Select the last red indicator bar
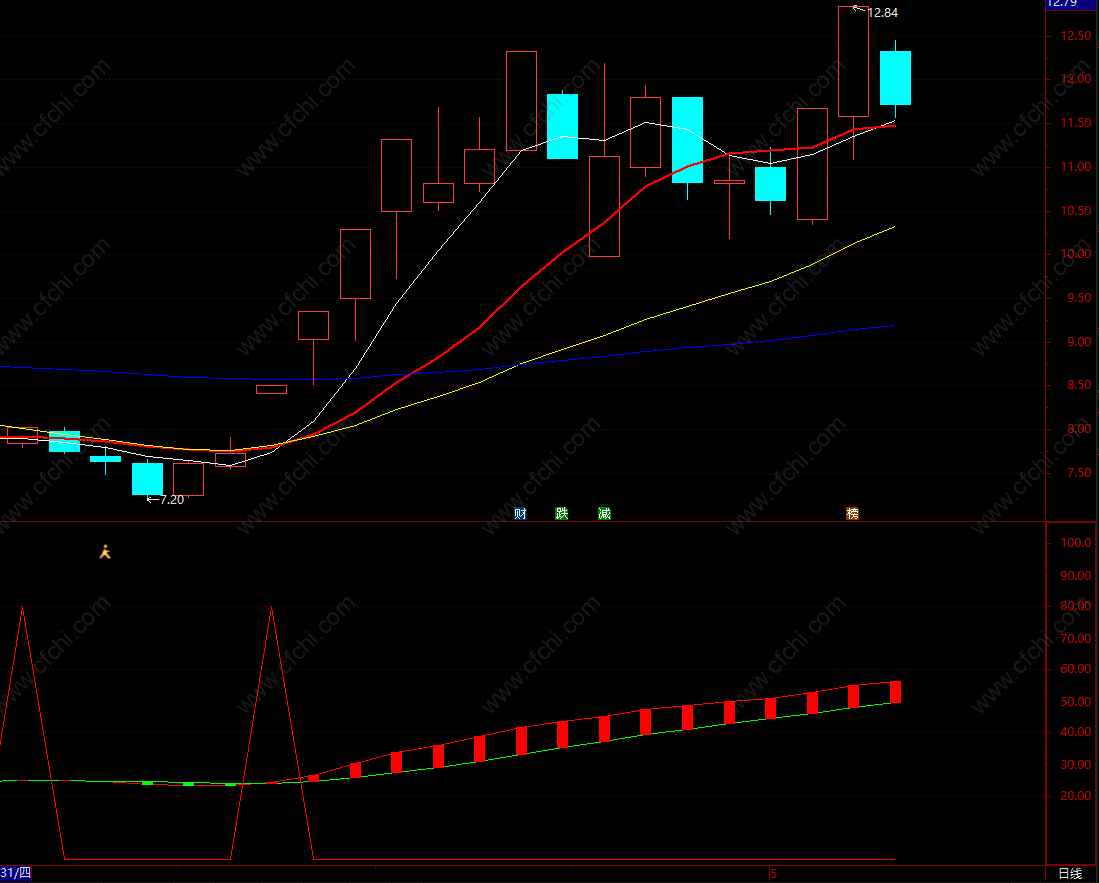1099x883 pixels. tap(895, 692)
